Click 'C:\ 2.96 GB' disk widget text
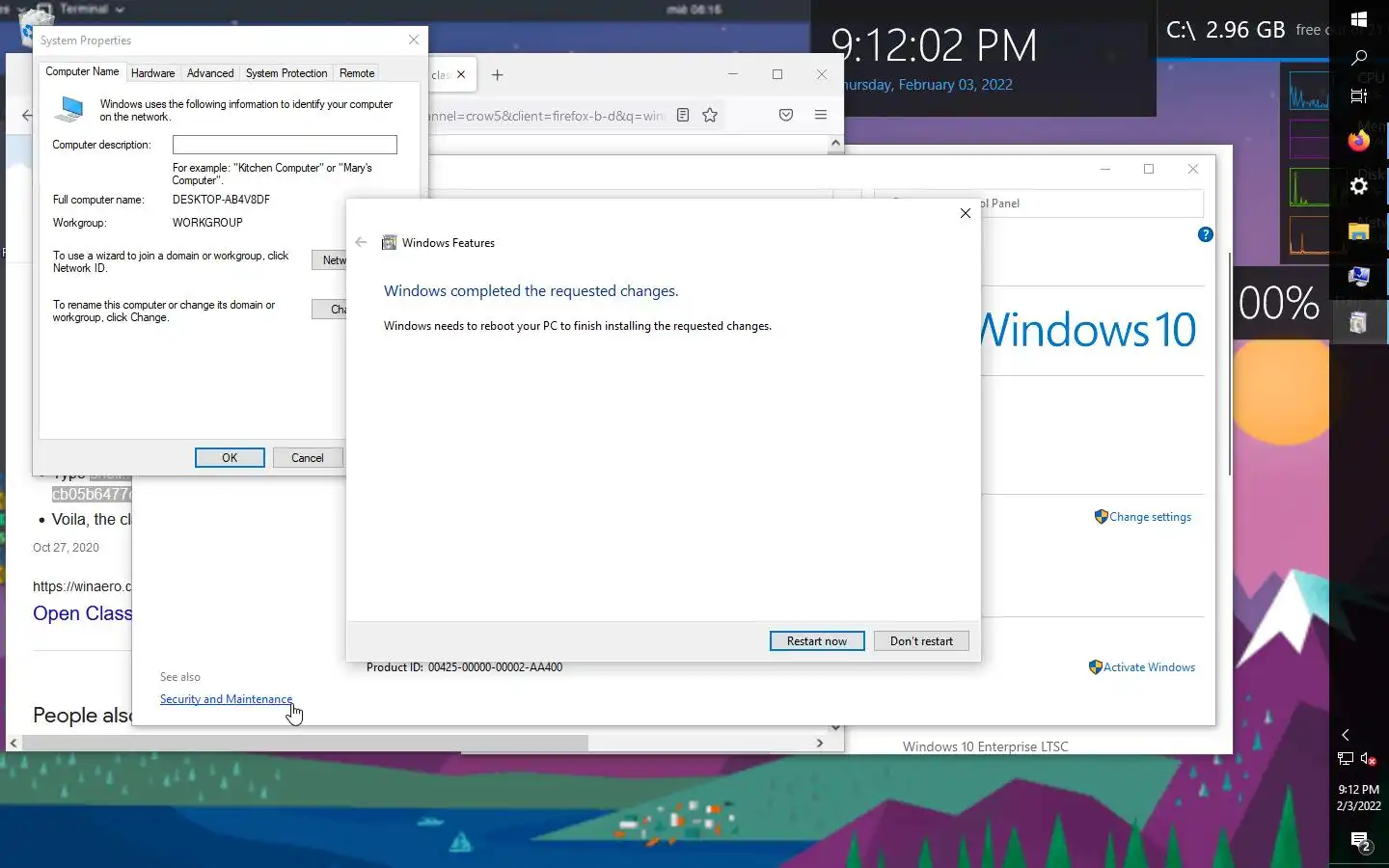 [1226, 30]
